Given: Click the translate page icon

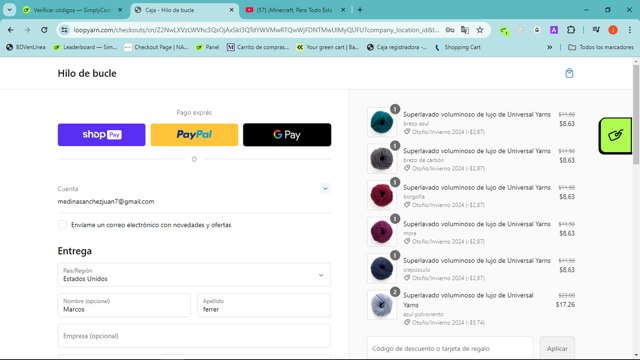Looking at the screenshot, I should [465, 30].
